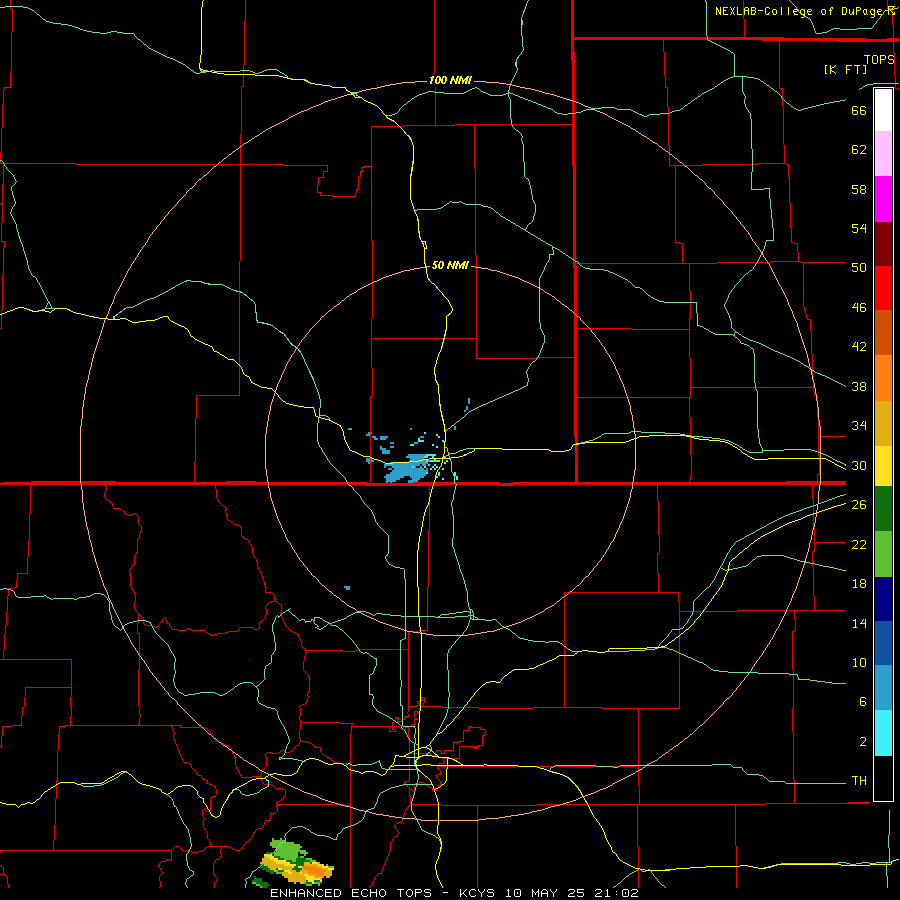Screen dimensions: 900x900
Task: Pick the bright yellow legend segment
Action: point(883,466)
